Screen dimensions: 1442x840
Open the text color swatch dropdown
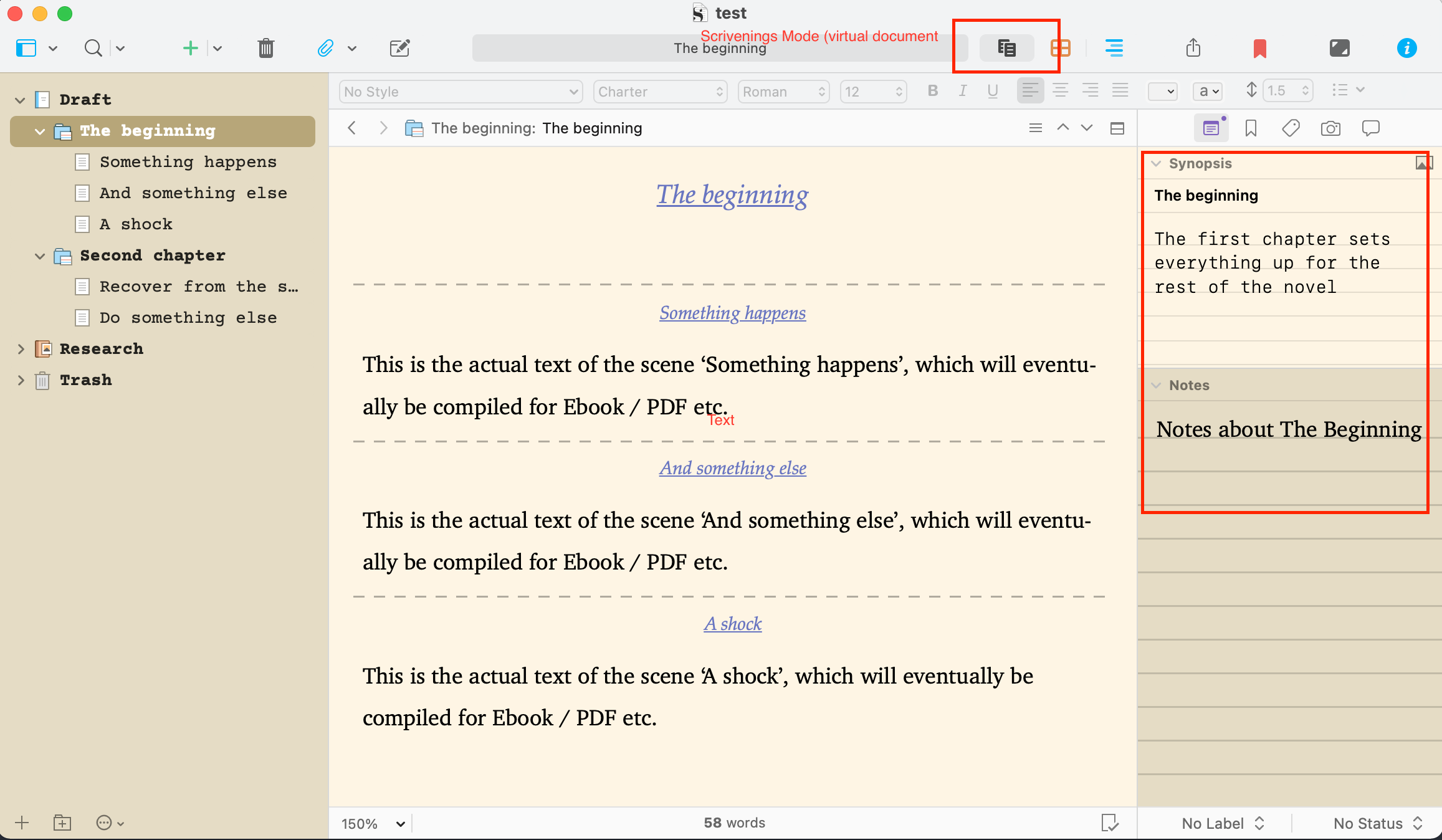coord(1162,91)
